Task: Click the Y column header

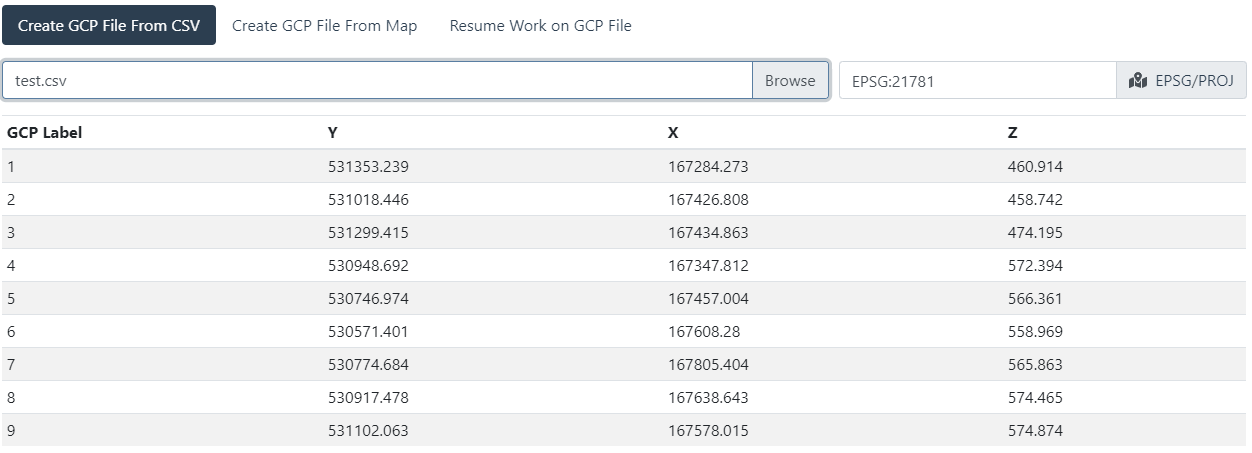Action: coord(333,133)
